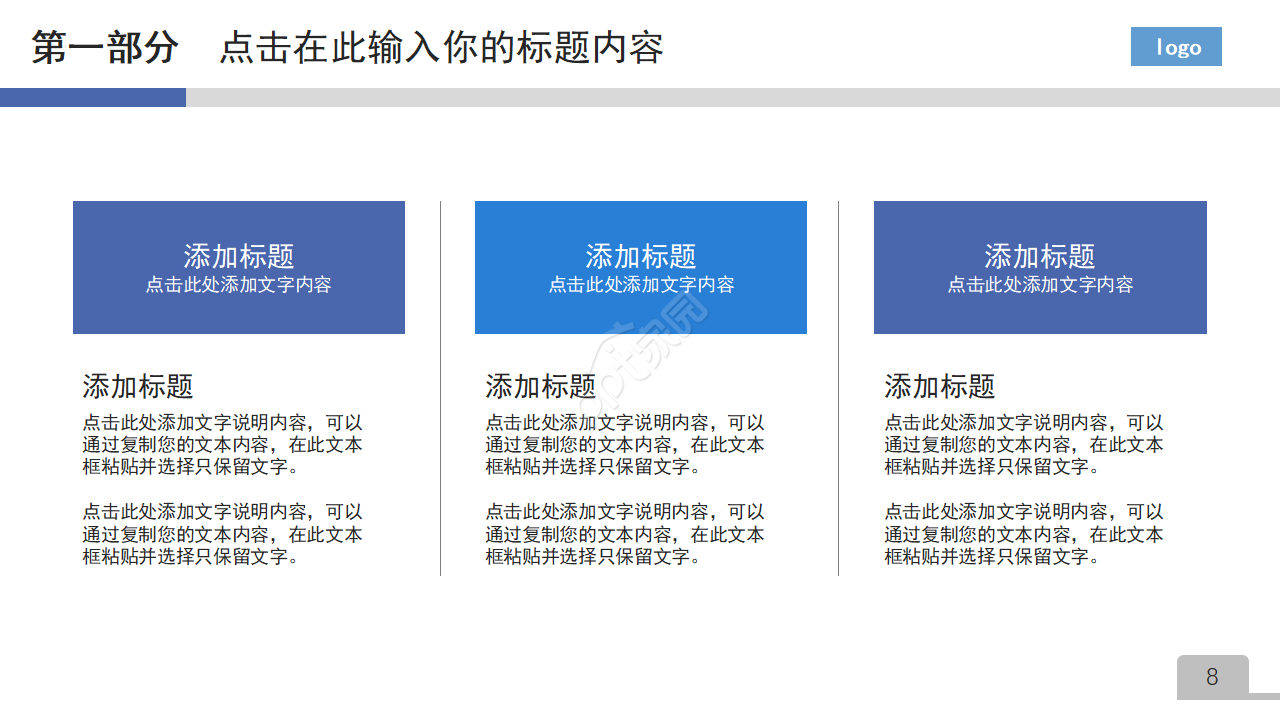Click the slide number 8

[1212, 677]
